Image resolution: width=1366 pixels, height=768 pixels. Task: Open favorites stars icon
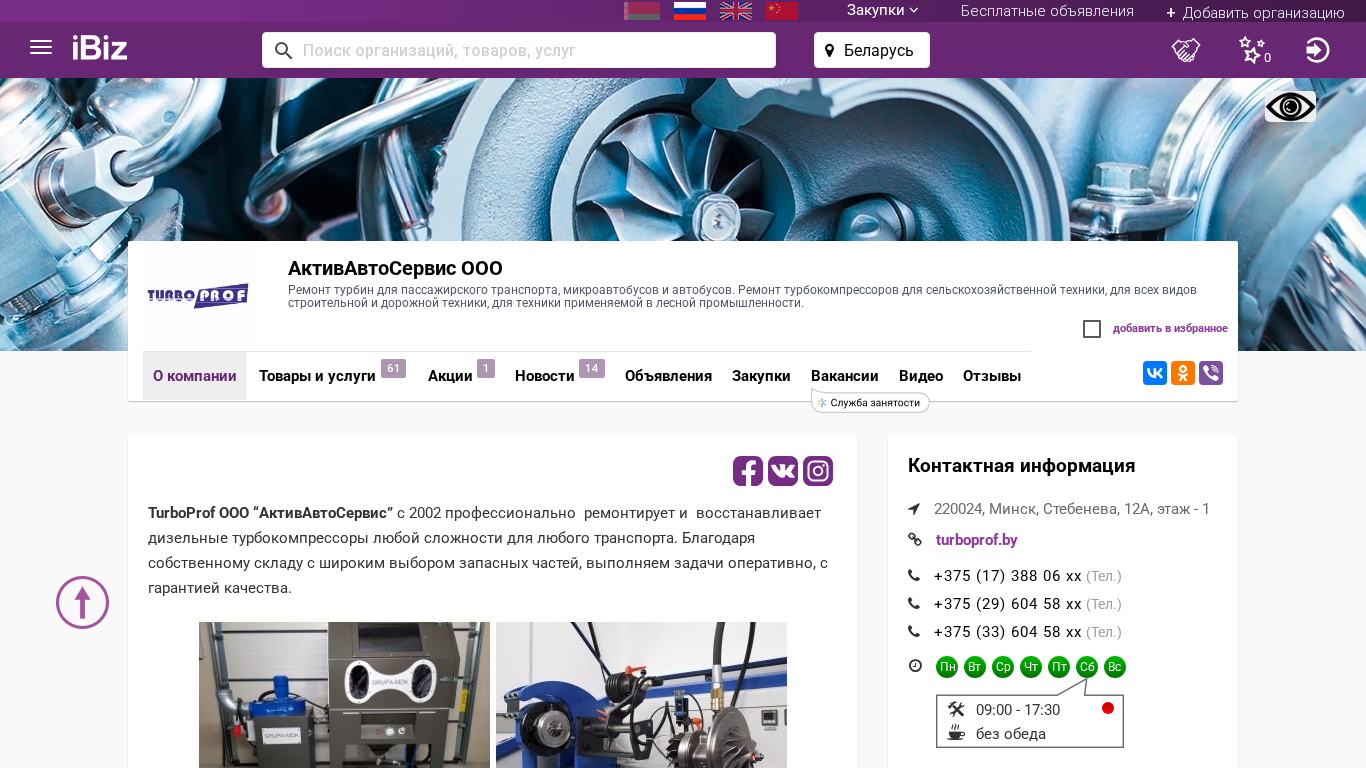click(x=1253, y=50)
